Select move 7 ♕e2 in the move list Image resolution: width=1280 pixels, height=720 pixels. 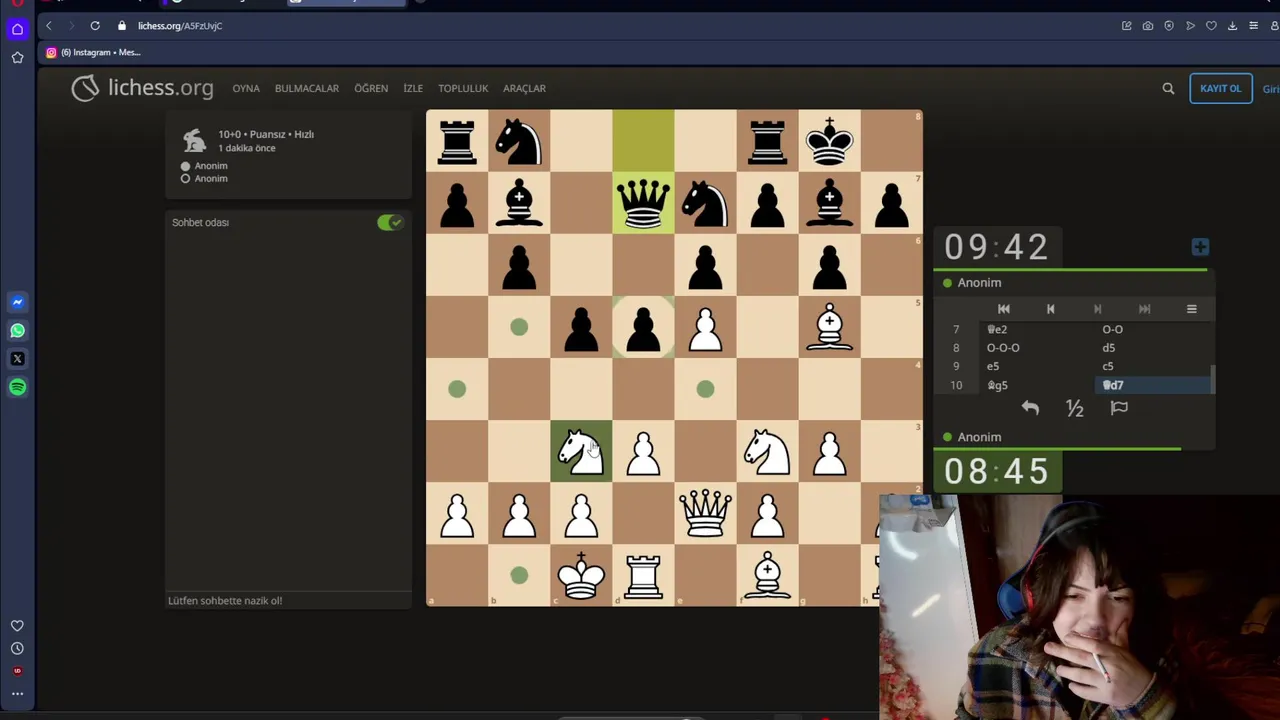(1035, 329)
